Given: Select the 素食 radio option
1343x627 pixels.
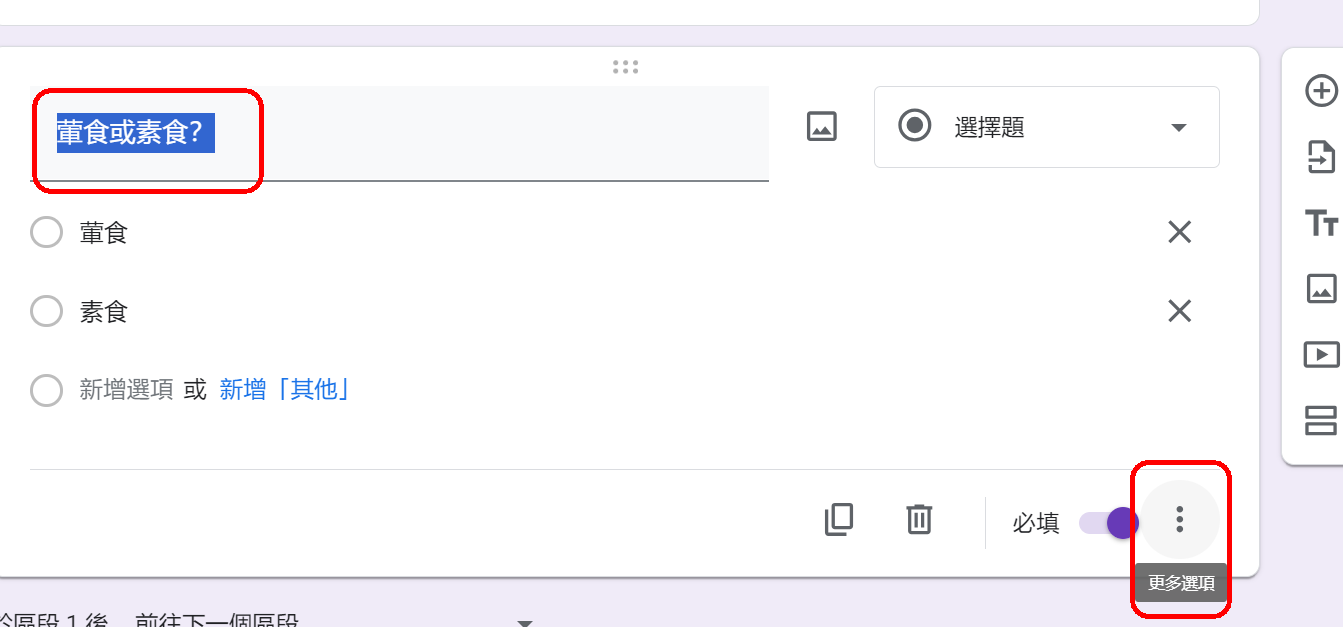Looking at the screenshot, I should pos(47,312).
